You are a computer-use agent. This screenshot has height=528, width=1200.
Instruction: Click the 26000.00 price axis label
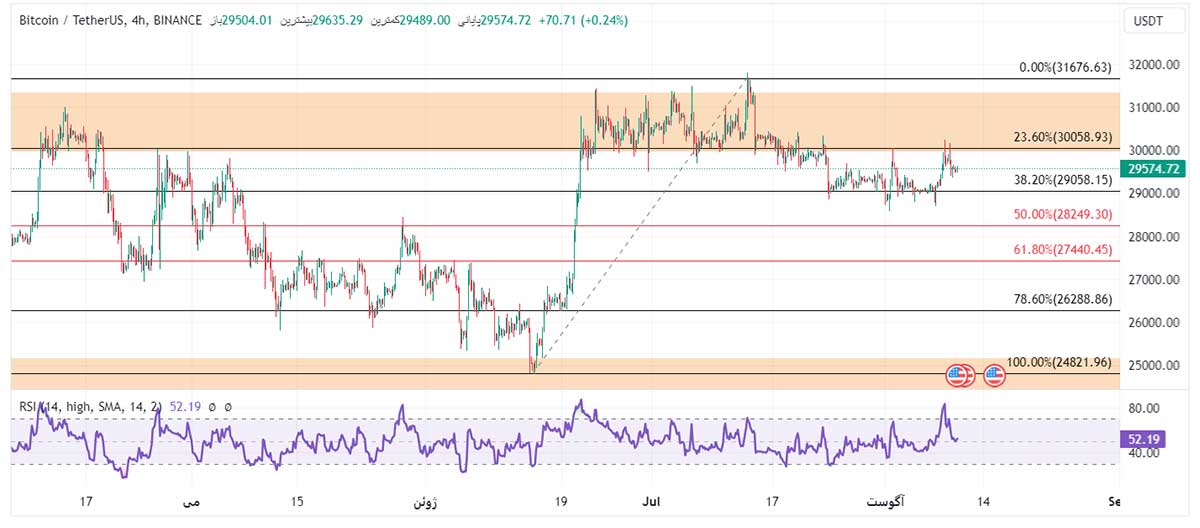point(1155,323)
